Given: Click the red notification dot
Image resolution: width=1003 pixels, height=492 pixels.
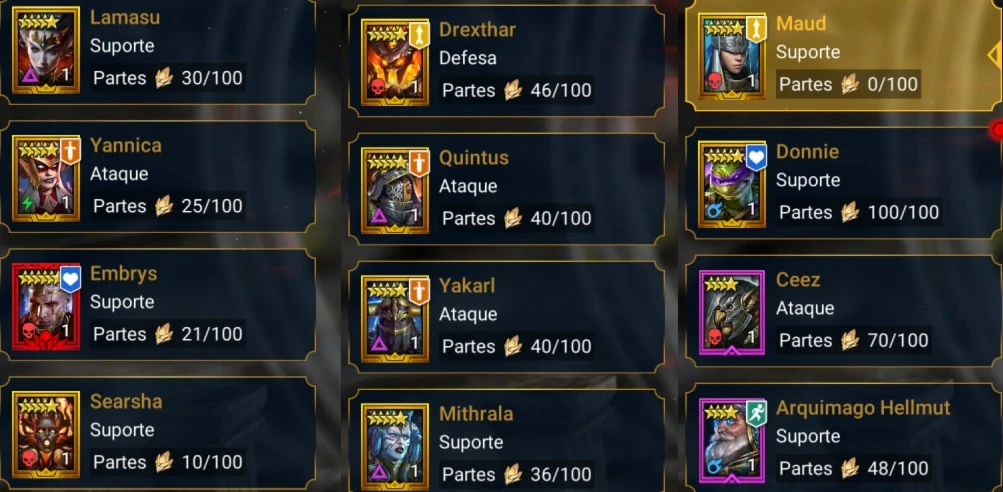Looking at the screenshot, I should (x=997, y=130).
